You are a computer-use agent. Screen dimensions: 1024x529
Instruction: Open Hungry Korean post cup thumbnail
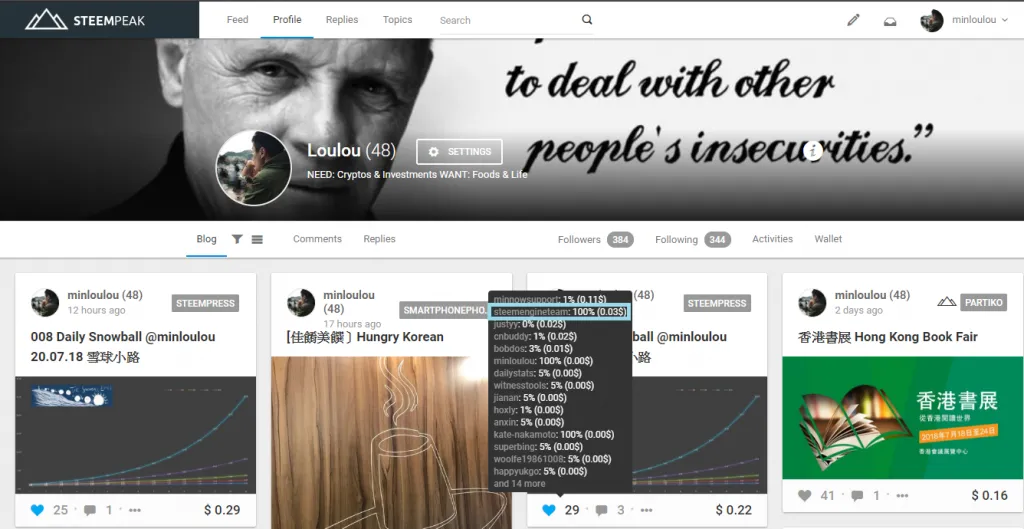click(391, 442)
